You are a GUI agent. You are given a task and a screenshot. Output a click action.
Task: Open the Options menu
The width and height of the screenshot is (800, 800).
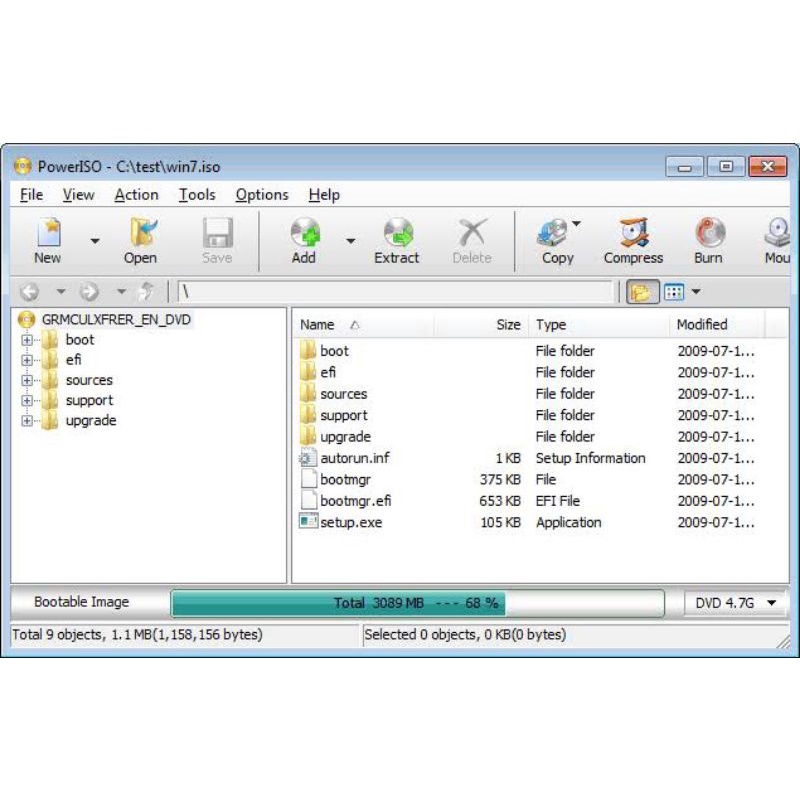262,194
